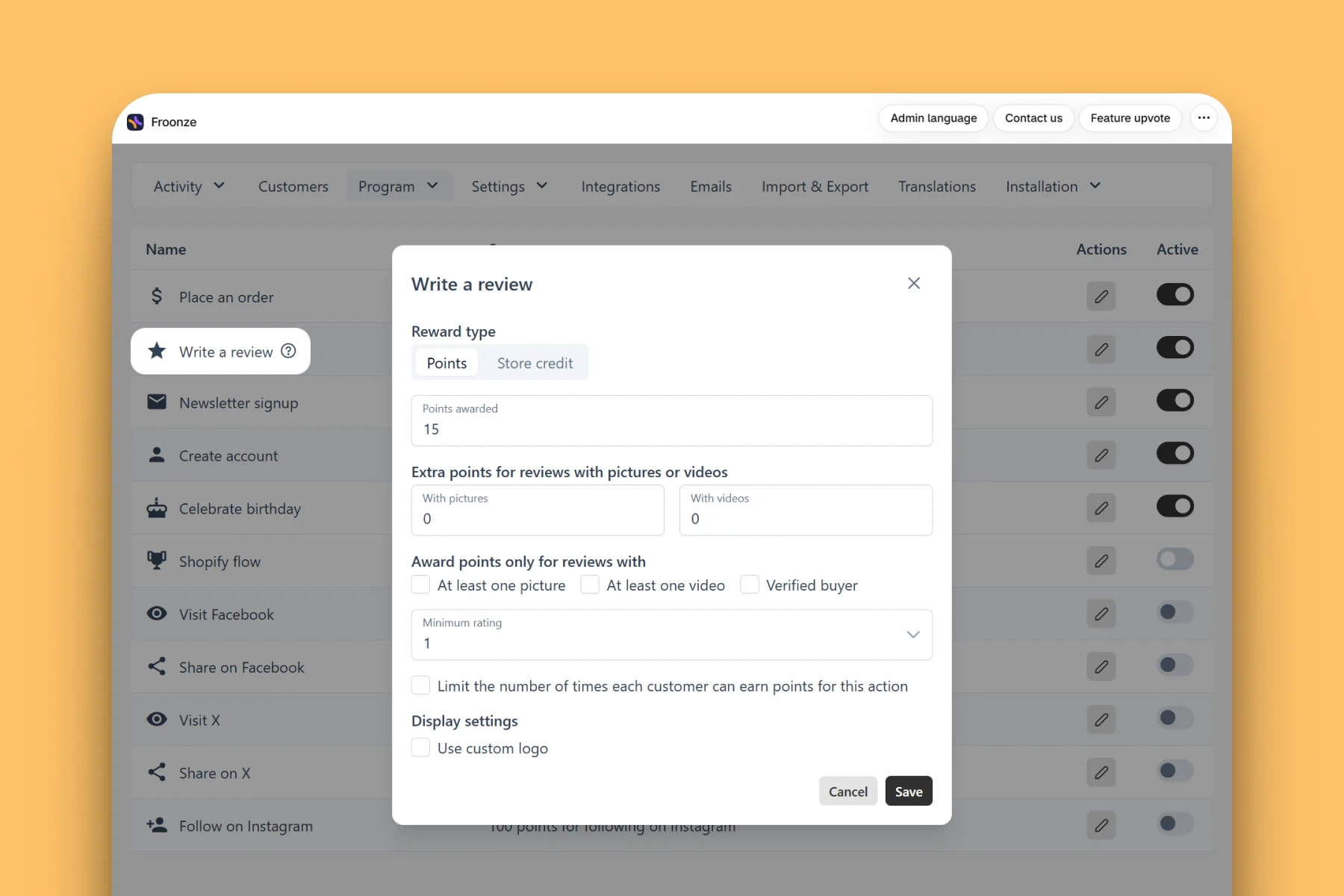Image resolution: width=1344 pixels, height=896 pixels.
Task: Edit Share on X via its pencil icon
Action: [1101, 773]
